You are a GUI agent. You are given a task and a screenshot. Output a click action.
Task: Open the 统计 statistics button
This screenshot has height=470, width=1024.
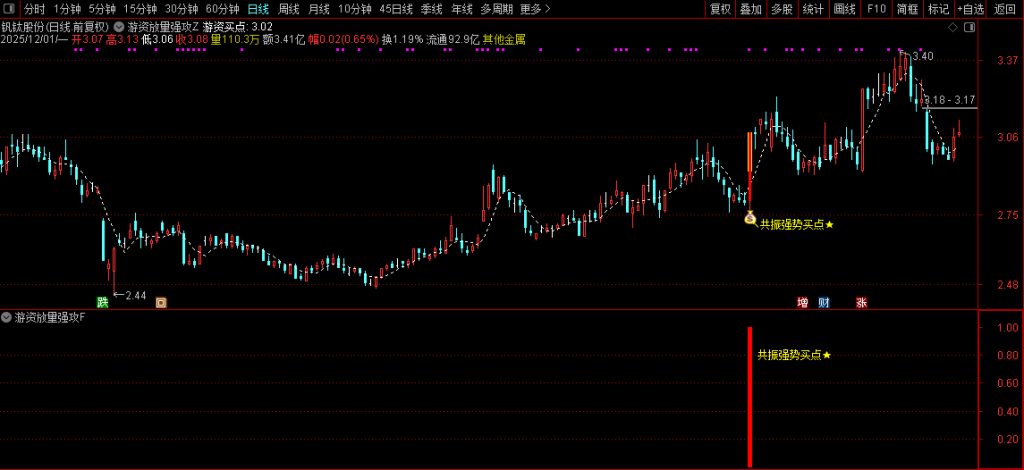point(812,9)
